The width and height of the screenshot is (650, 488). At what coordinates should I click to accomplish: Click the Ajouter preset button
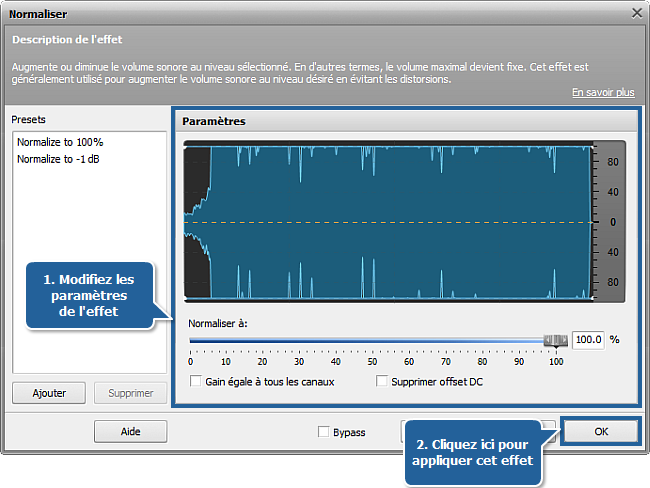click(49, 393)
